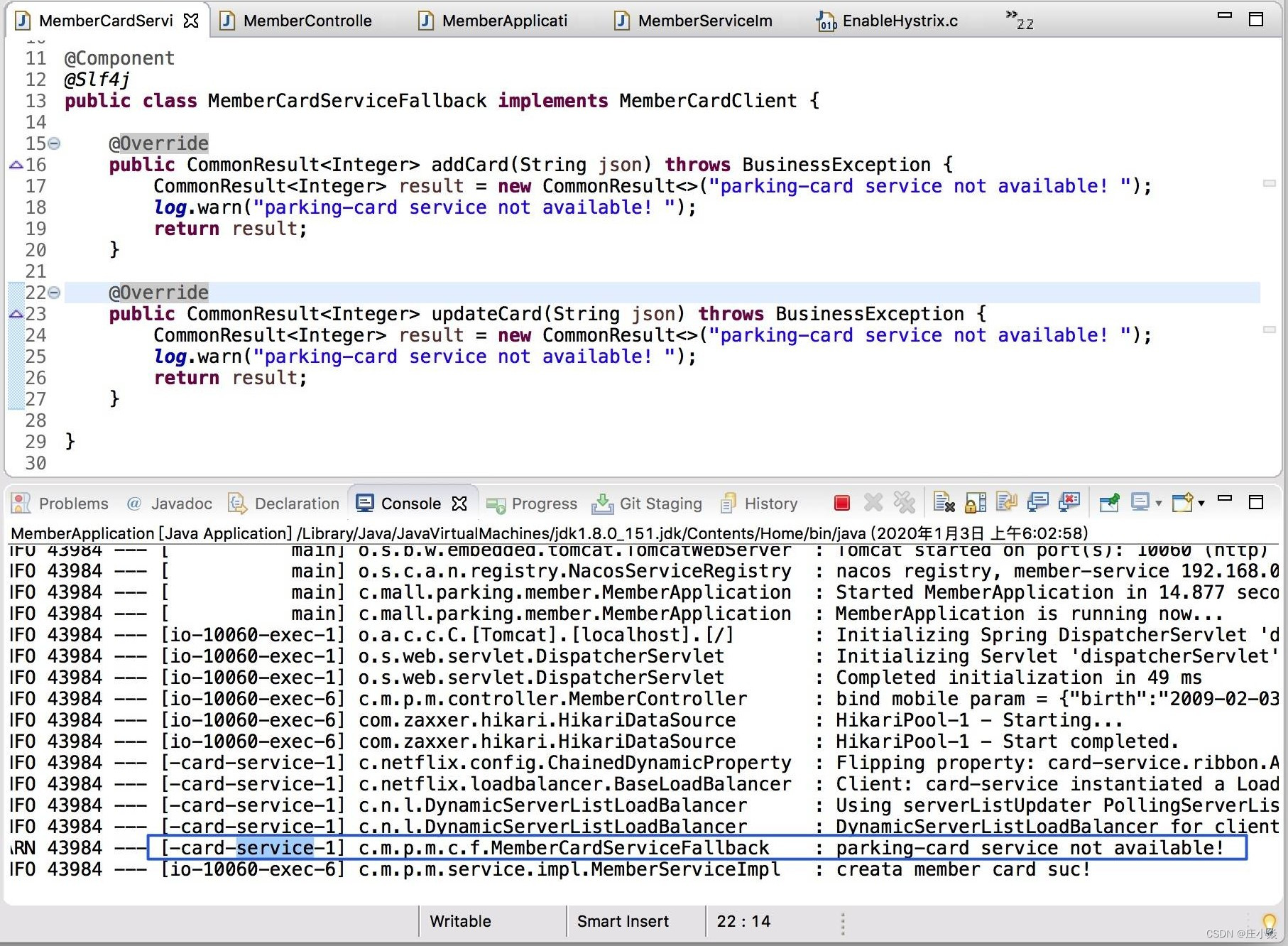The image size is (1288, 946).
Task: Select the Console view tab
Action: click(411, 504)
